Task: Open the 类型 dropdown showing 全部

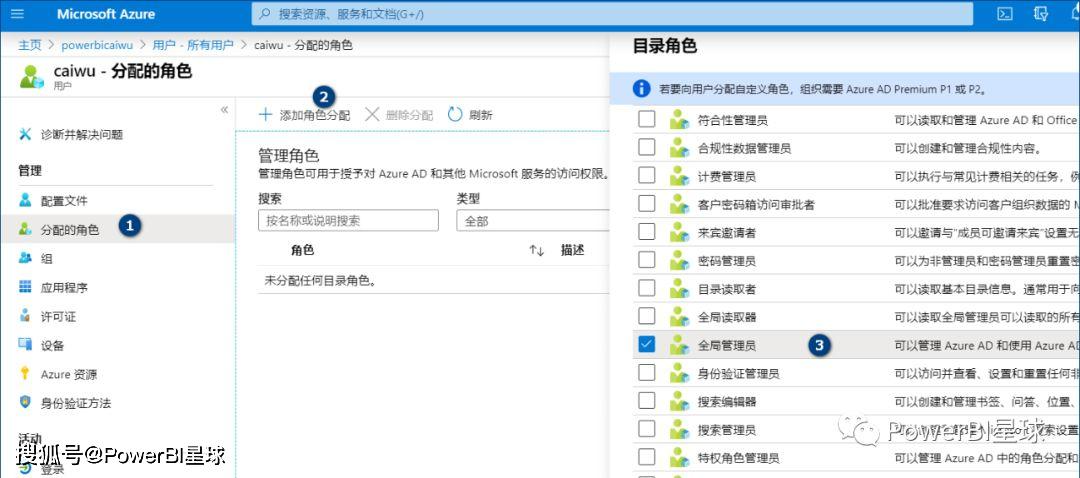Action: 532,221
